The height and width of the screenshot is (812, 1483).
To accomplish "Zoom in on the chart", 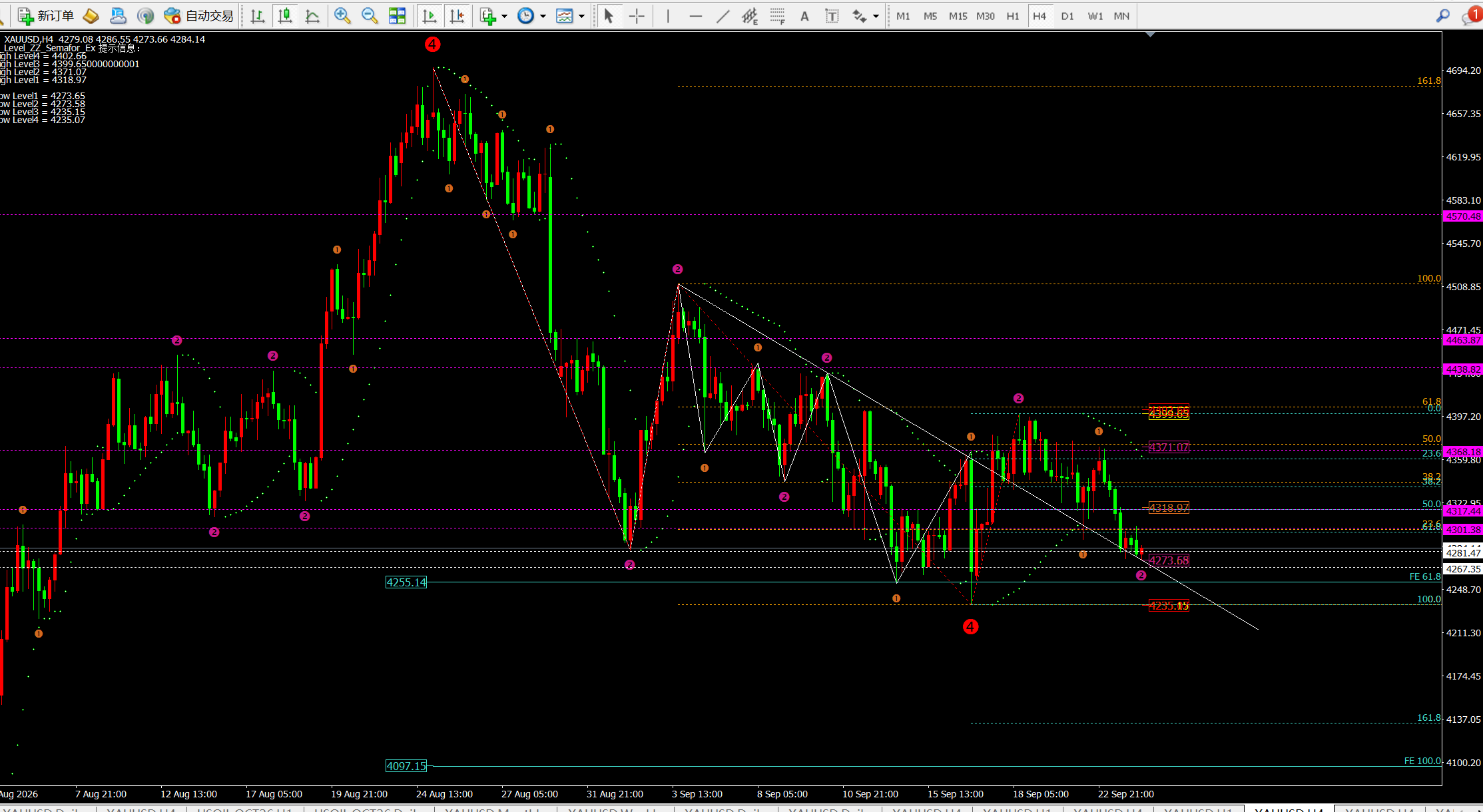I will pyautogui.click(x=342, y=15).
